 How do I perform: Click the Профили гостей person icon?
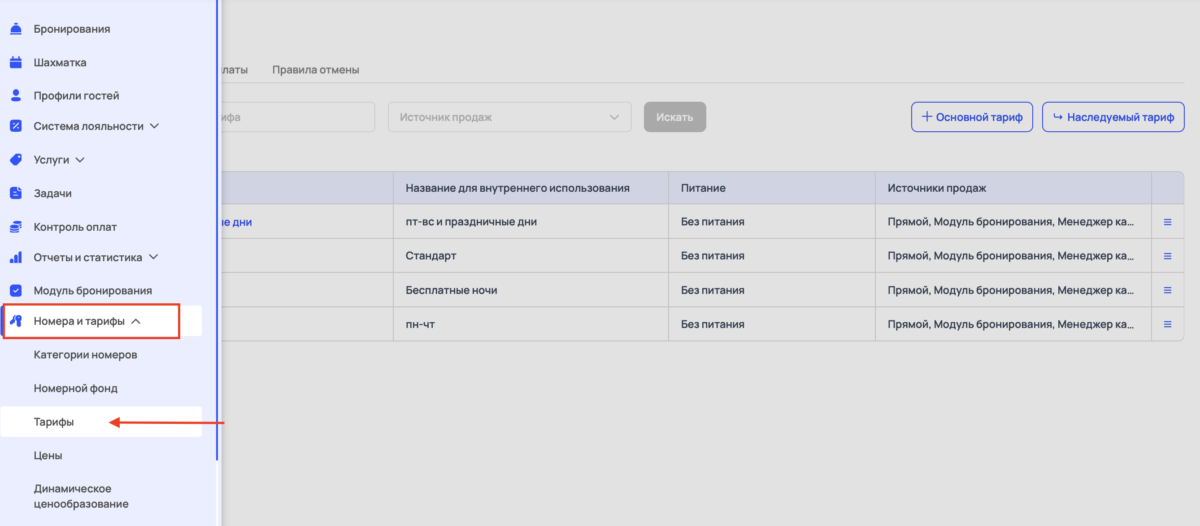pos(16,96)
